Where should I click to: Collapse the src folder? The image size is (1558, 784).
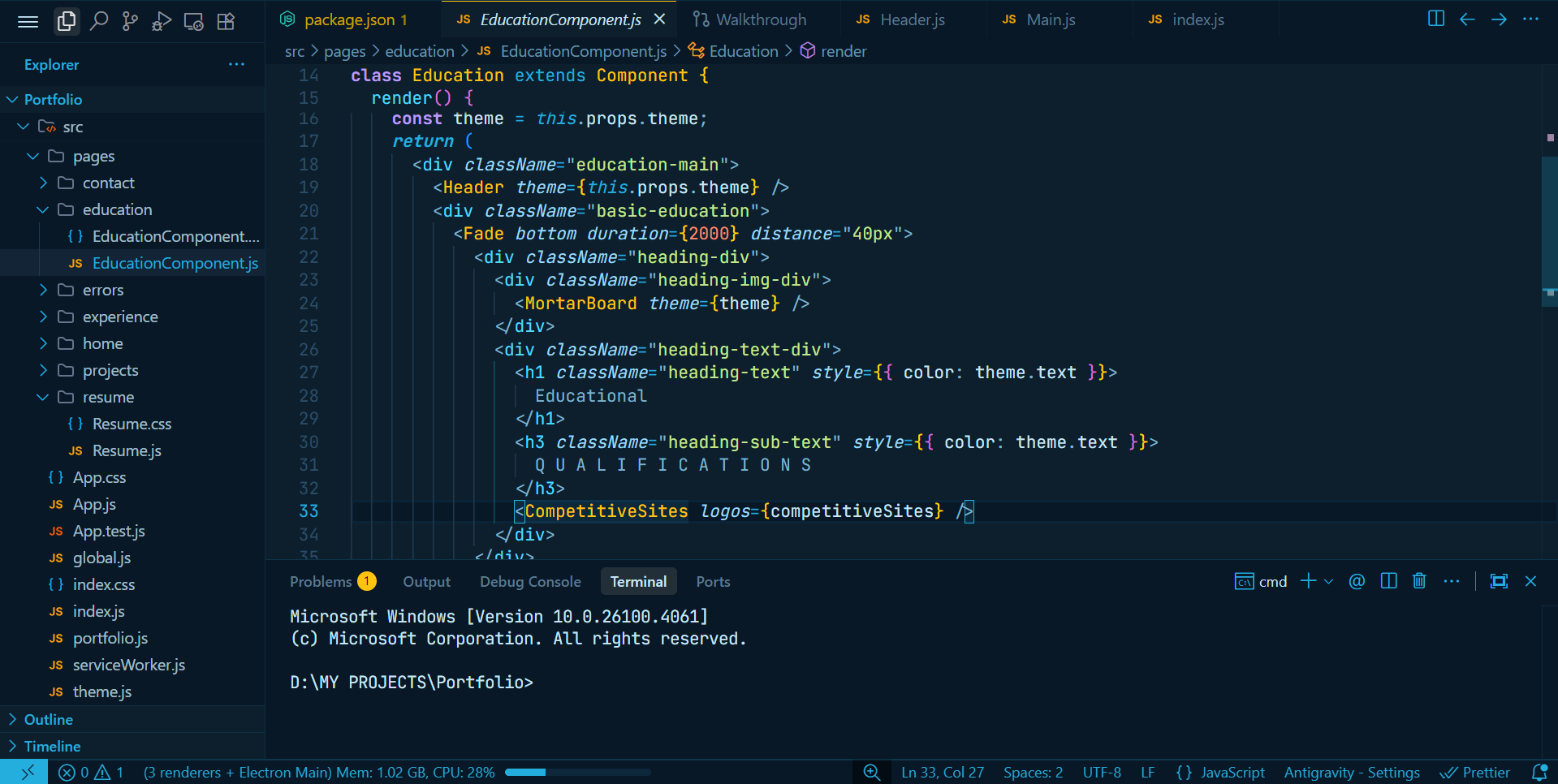coord(24,127)
